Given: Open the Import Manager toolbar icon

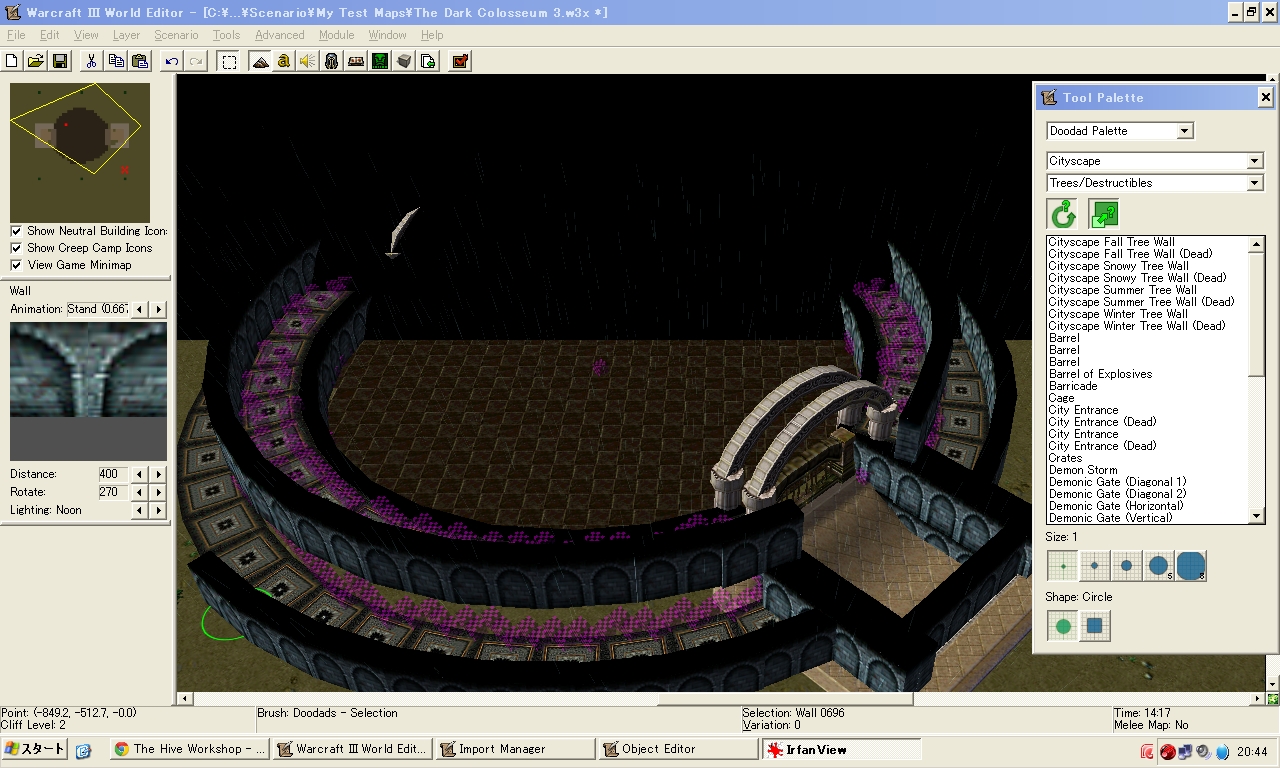Looking at the screenshot, I should click(428, 61).
